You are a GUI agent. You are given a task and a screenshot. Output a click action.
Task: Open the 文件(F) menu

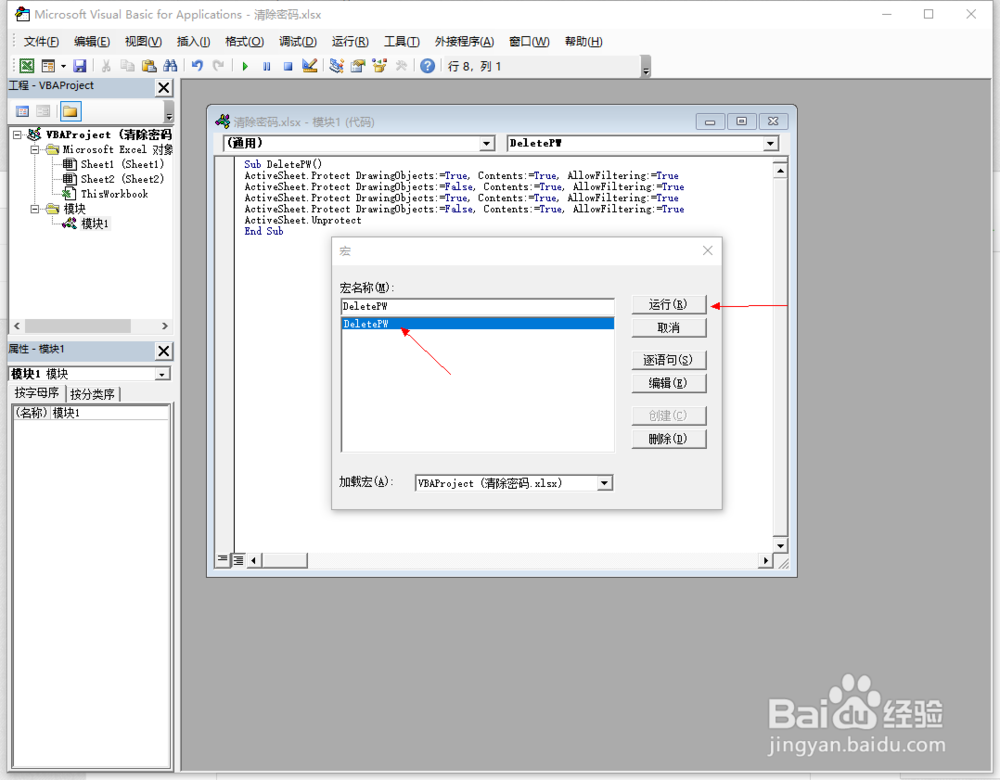(41, 41)
